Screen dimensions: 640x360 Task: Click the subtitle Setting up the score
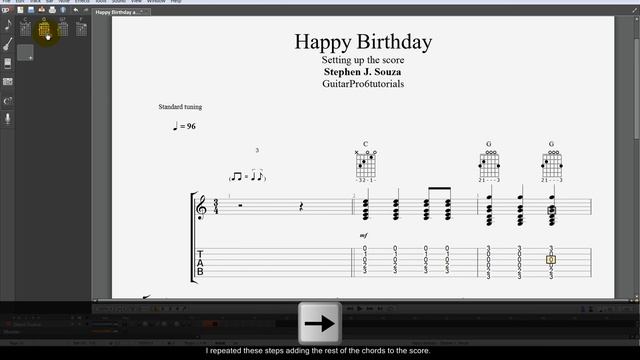(x=363, y=60)
